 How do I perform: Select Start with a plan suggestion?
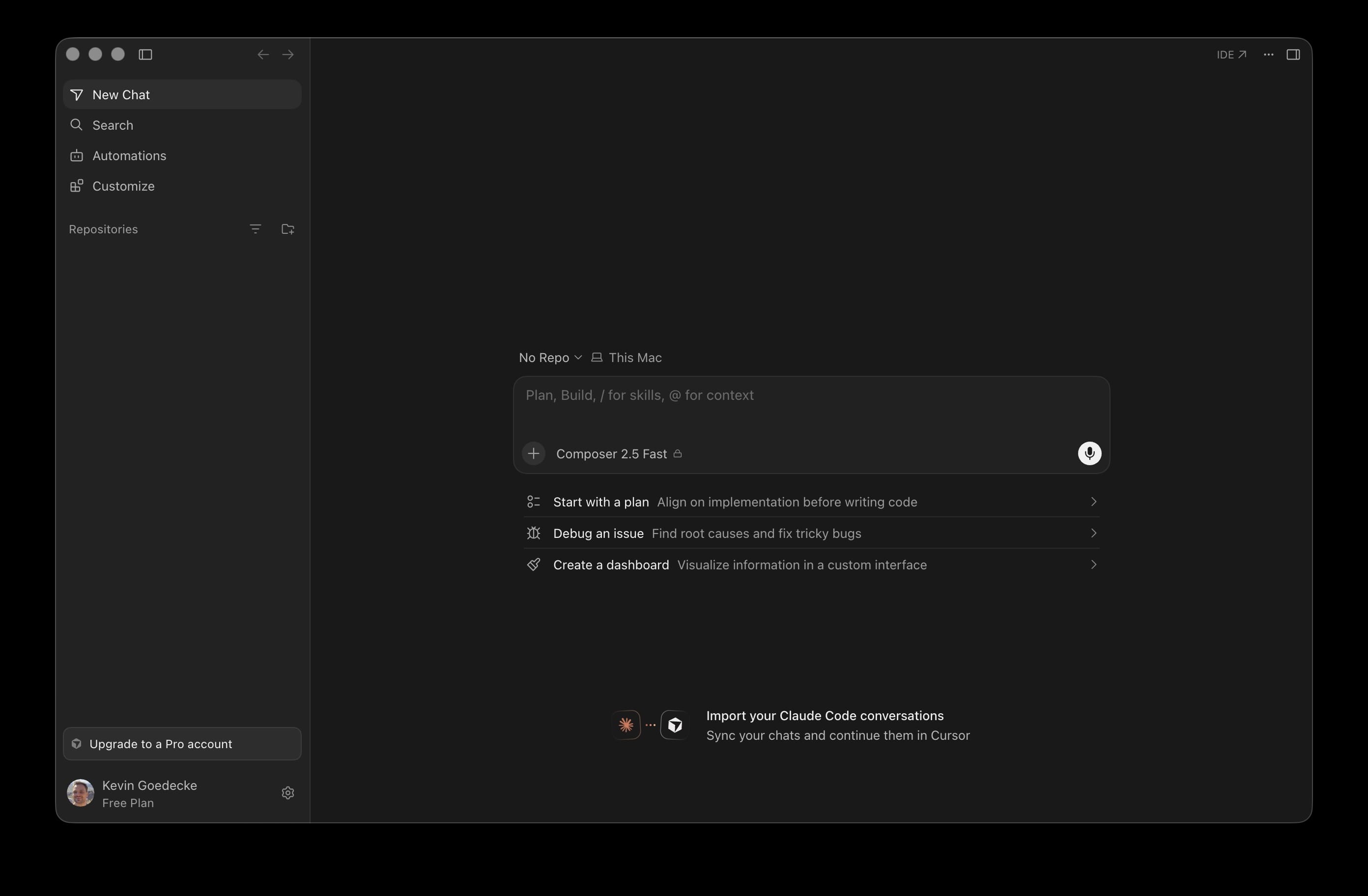tap(811, 502)
